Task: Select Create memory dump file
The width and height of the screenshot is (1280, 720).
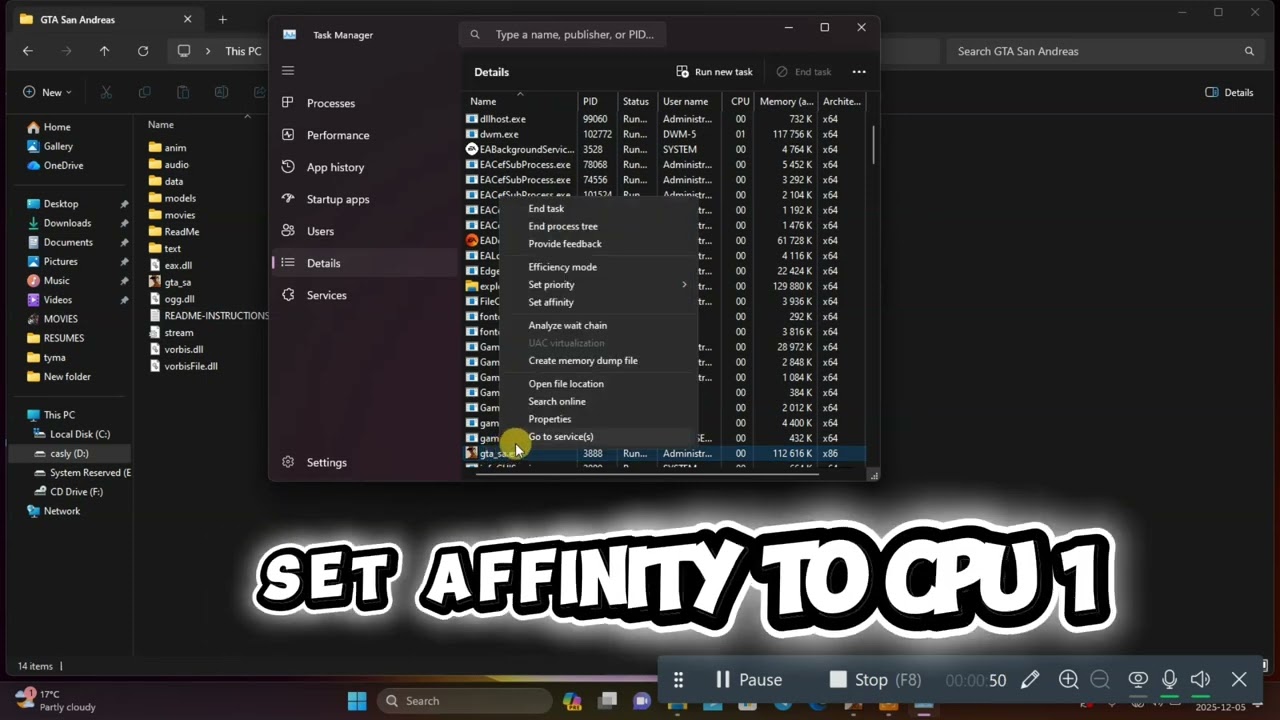Action: (x=583, y=361)
